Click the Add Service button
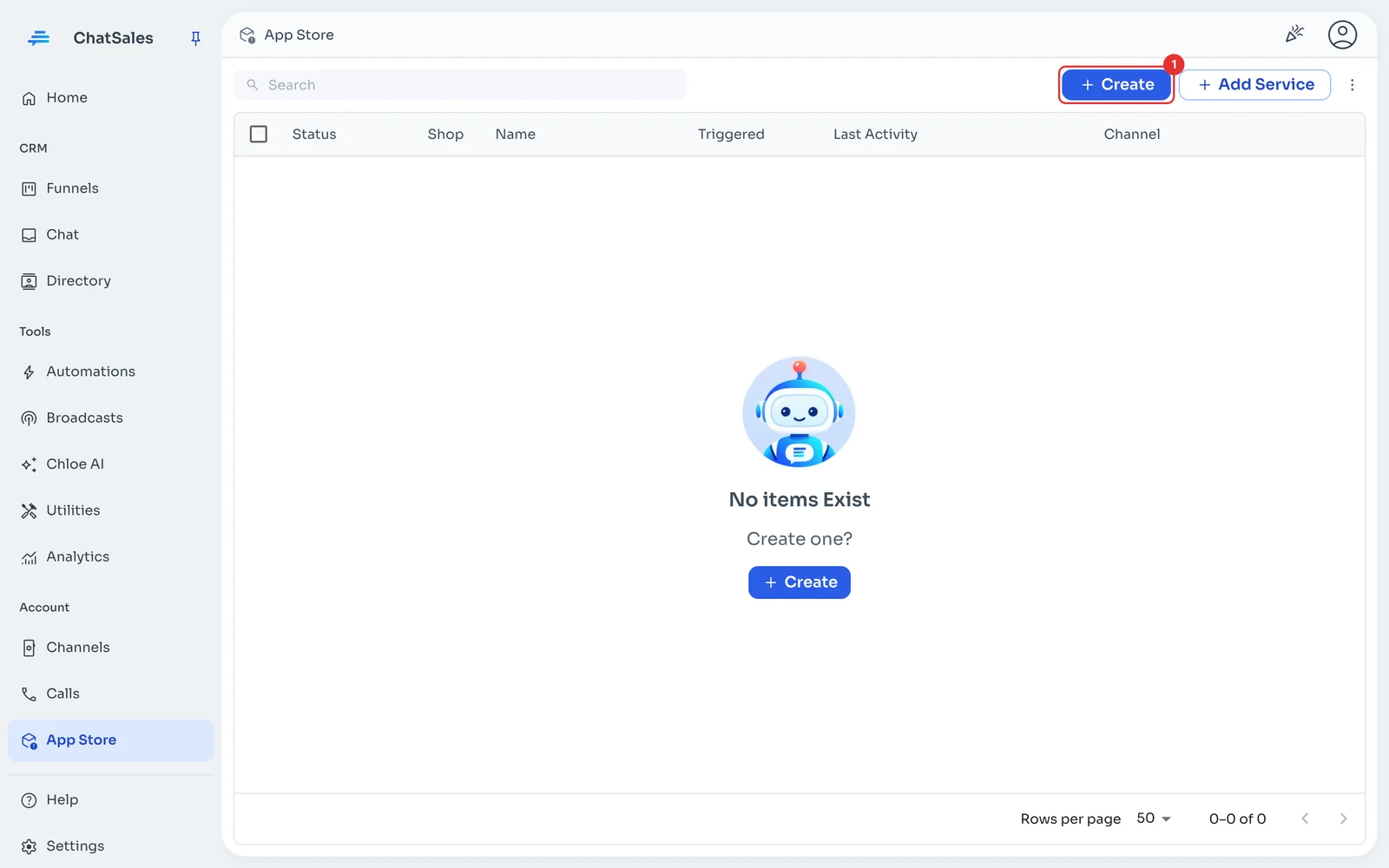The width and height of the screenshot is (1389, 868). (1255, 85)
